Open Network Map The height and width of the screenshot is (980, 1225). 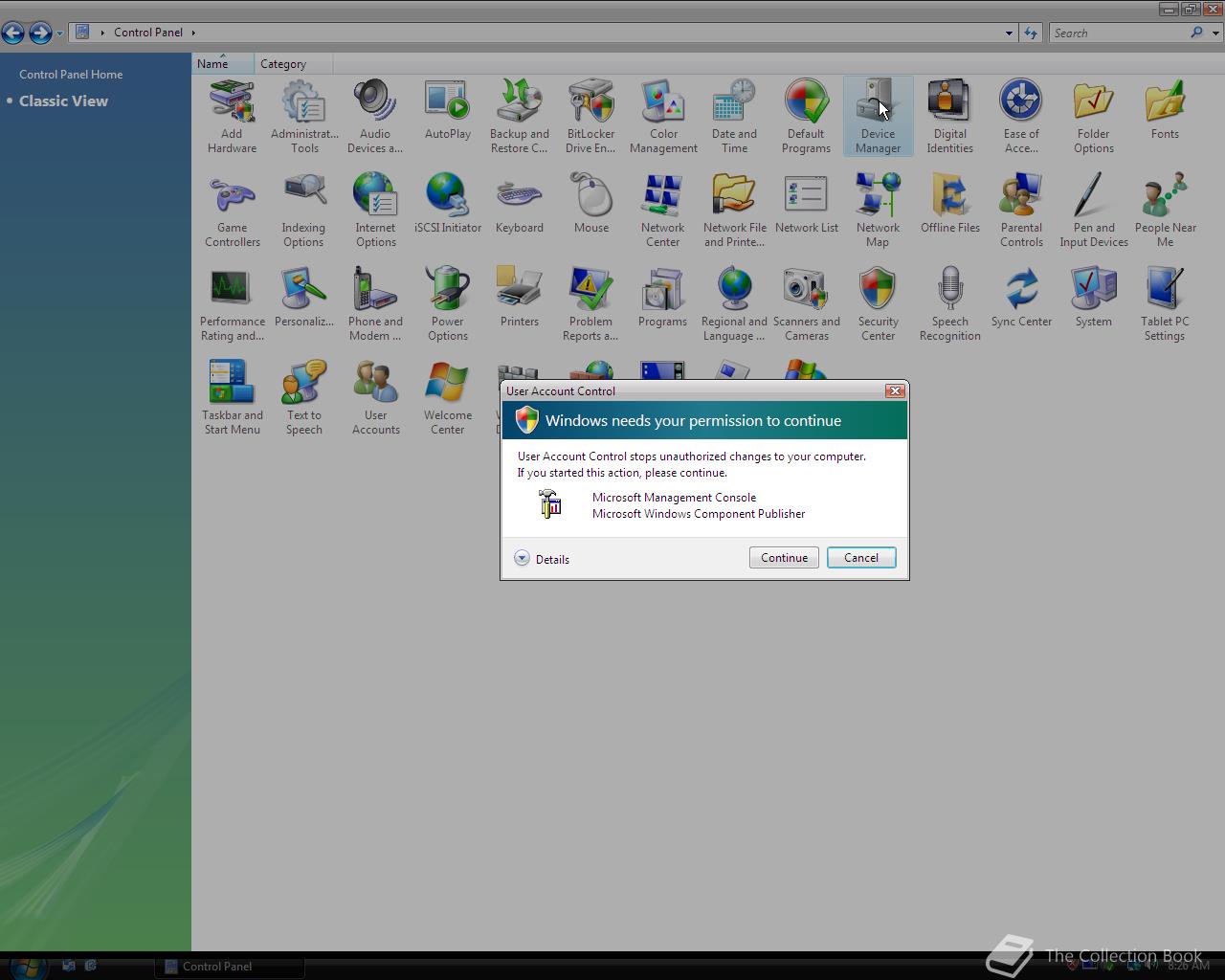coord(878,210)
